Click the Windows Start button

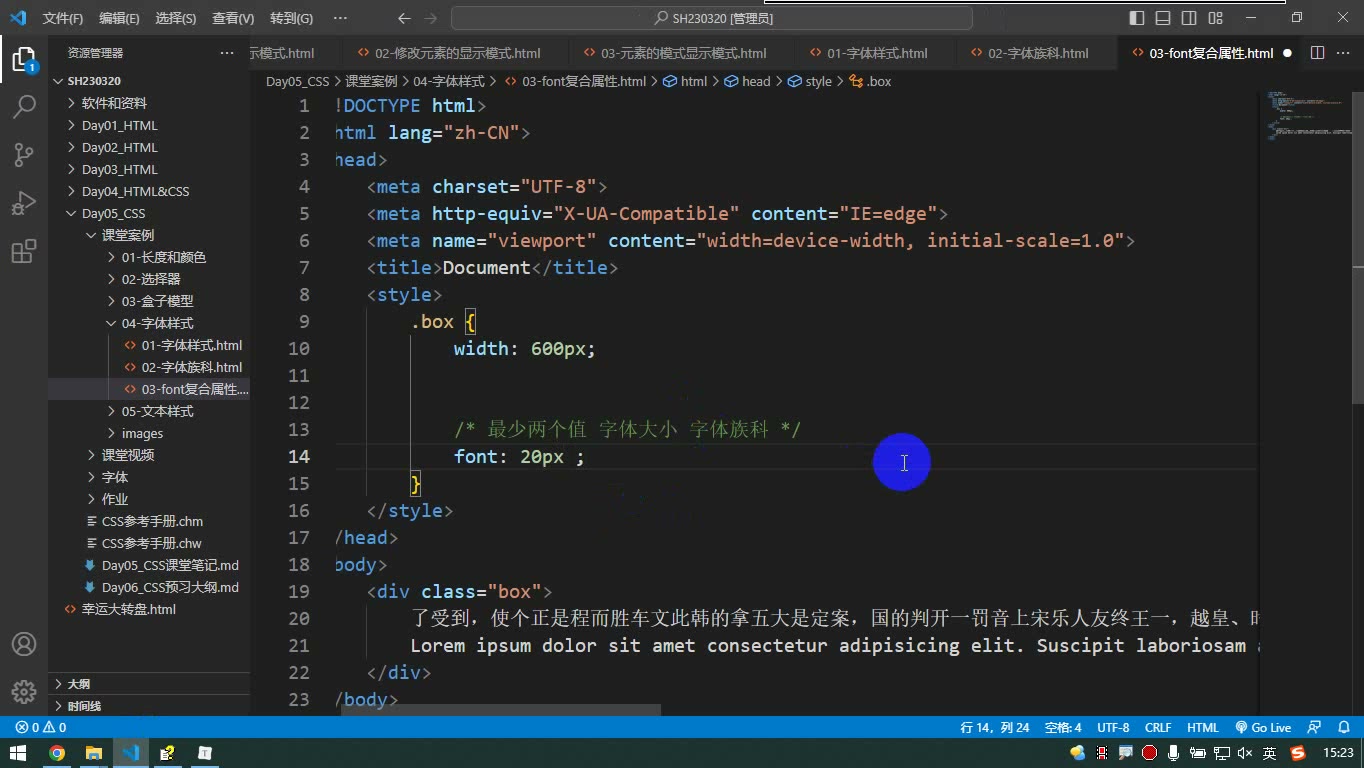(x=18, y=753)
